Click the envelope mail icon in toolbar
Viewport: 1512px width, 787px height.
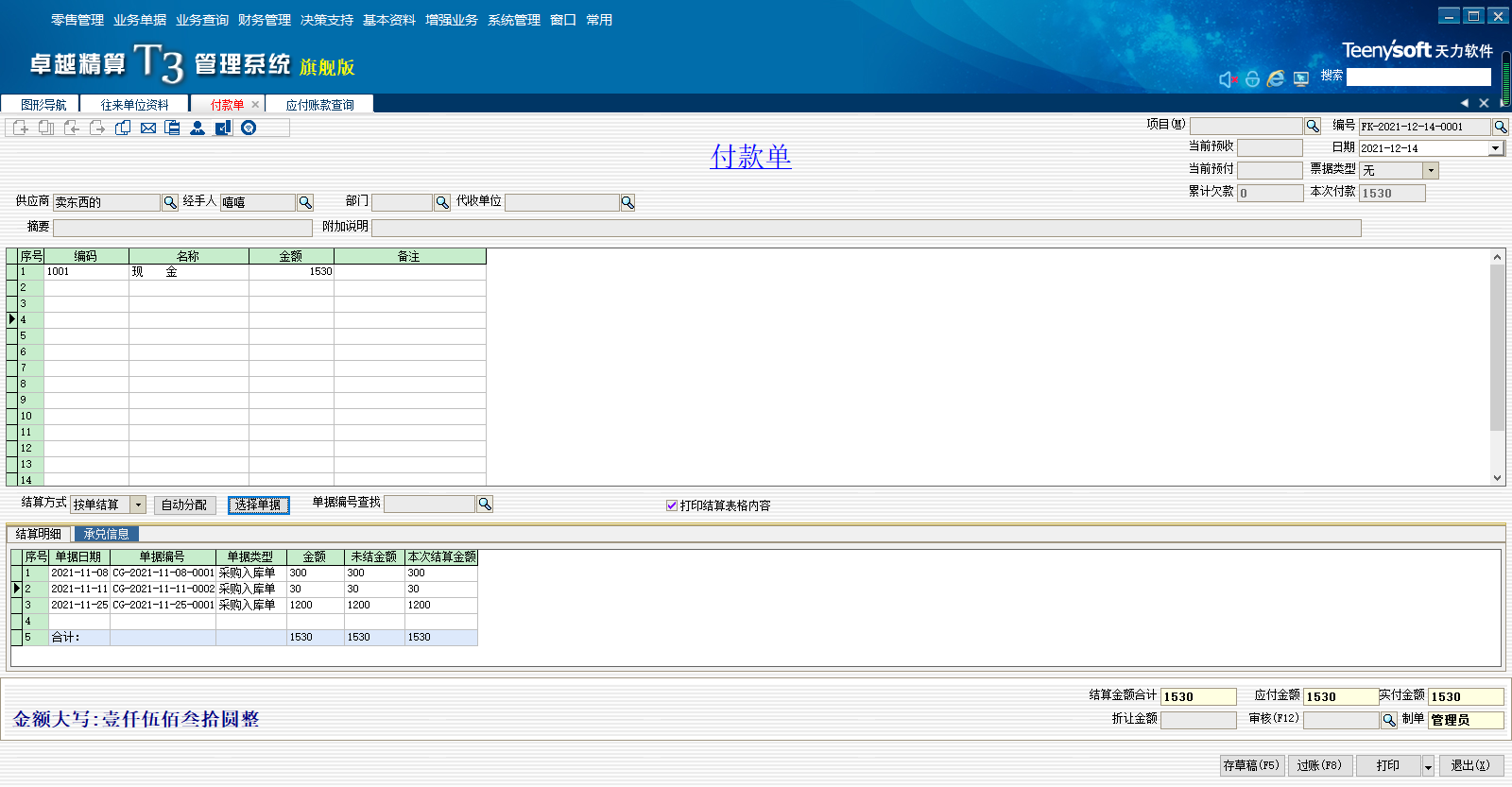click(x=148, y=128)
